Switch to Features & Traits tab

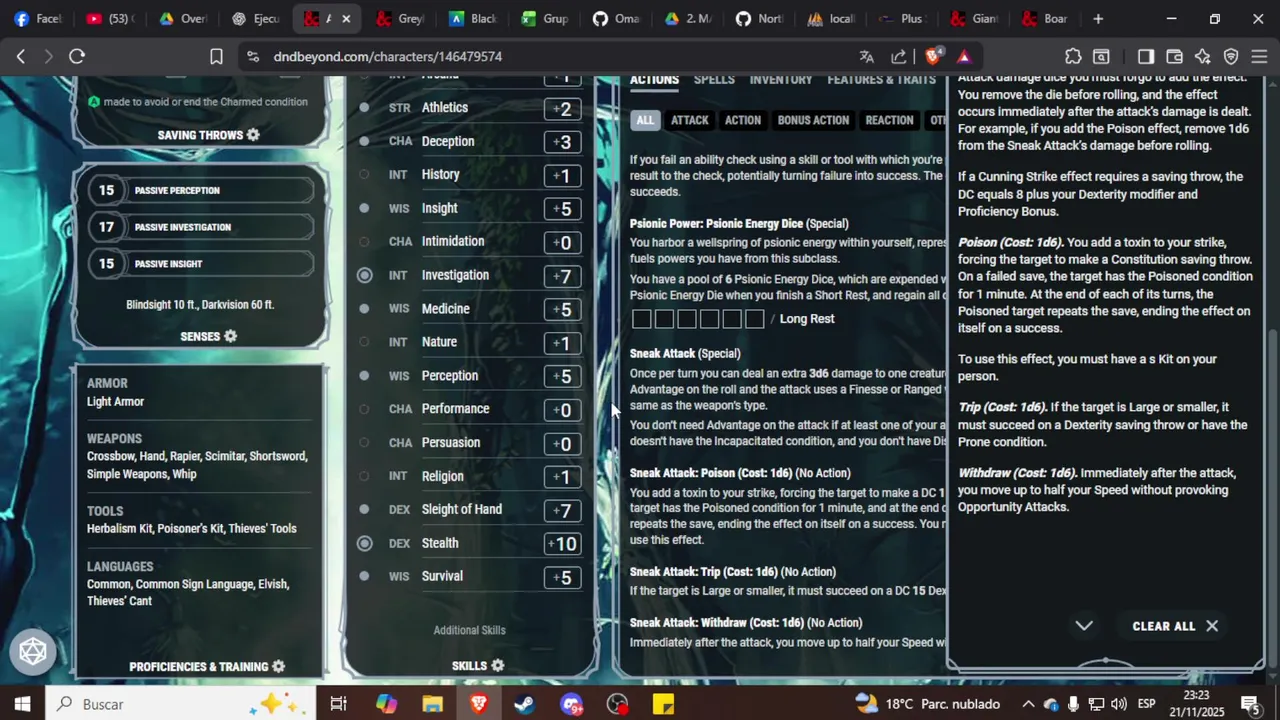point(882,79)
